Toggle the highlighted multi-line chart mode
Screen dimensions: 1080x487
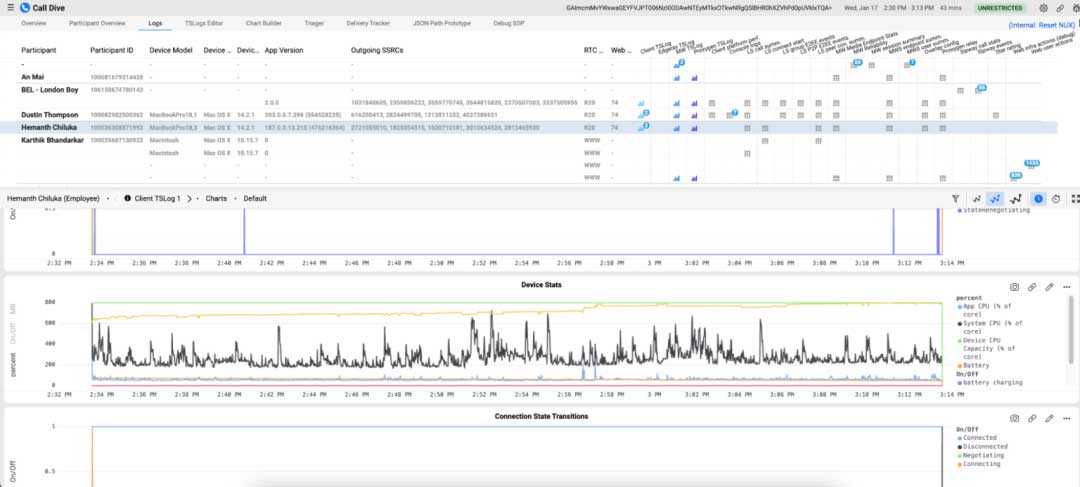[995, 199]
